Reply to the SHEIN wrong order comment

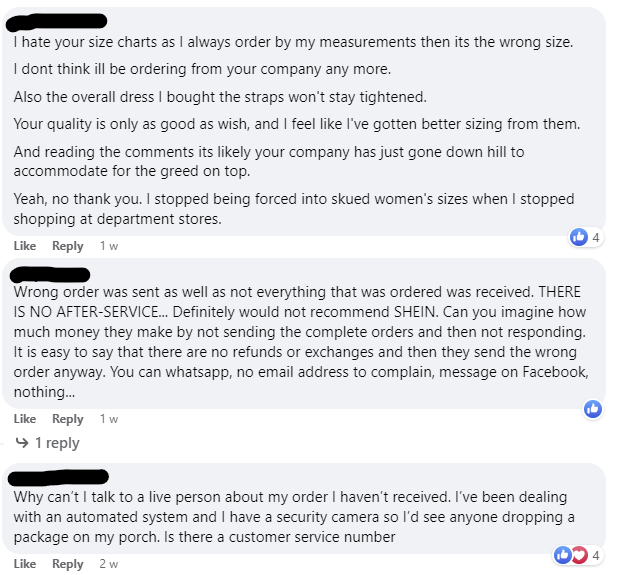pyautogui.click(x=68, y=419)
